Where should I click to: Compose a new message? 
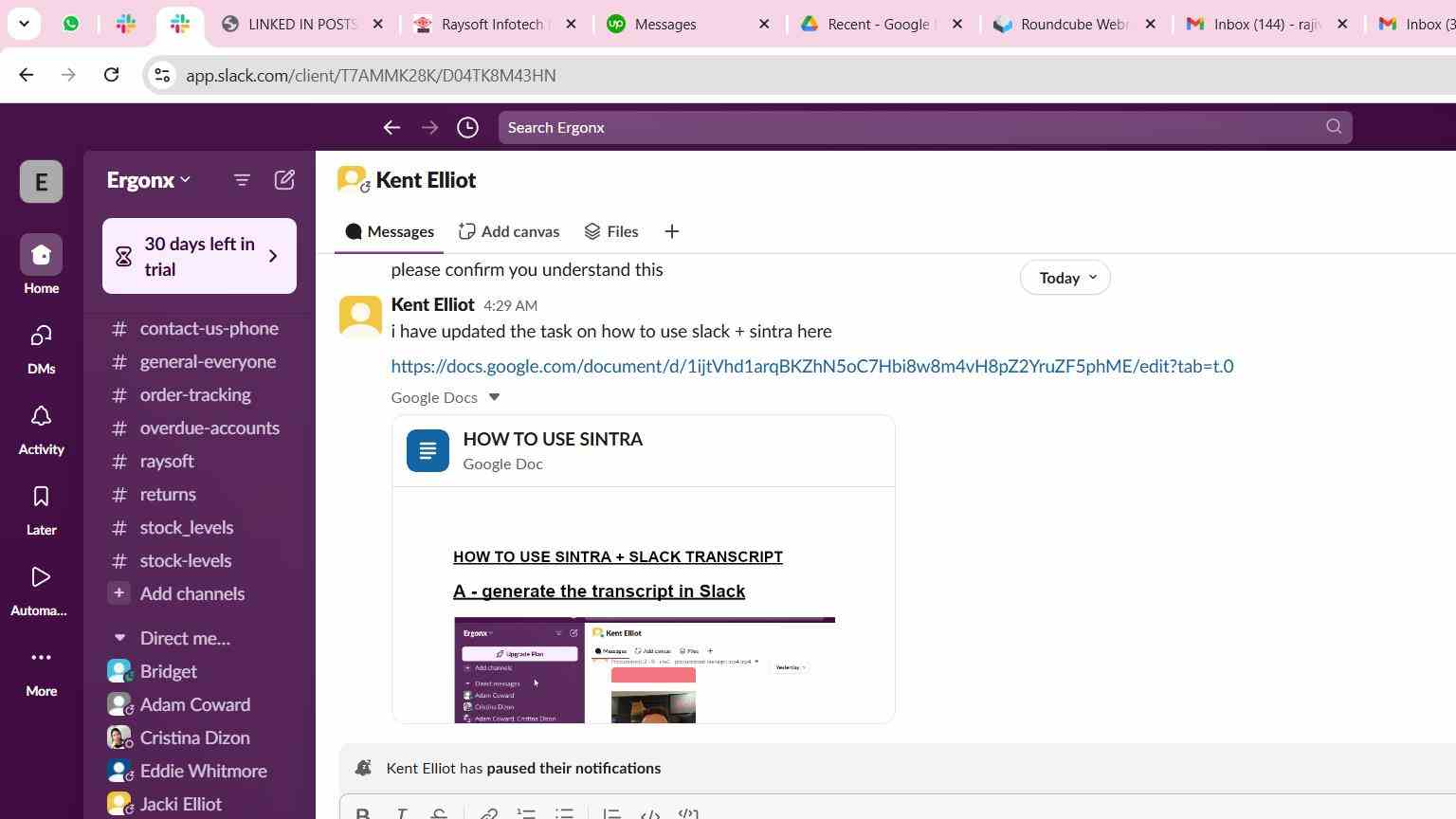(x=284, y=179)
